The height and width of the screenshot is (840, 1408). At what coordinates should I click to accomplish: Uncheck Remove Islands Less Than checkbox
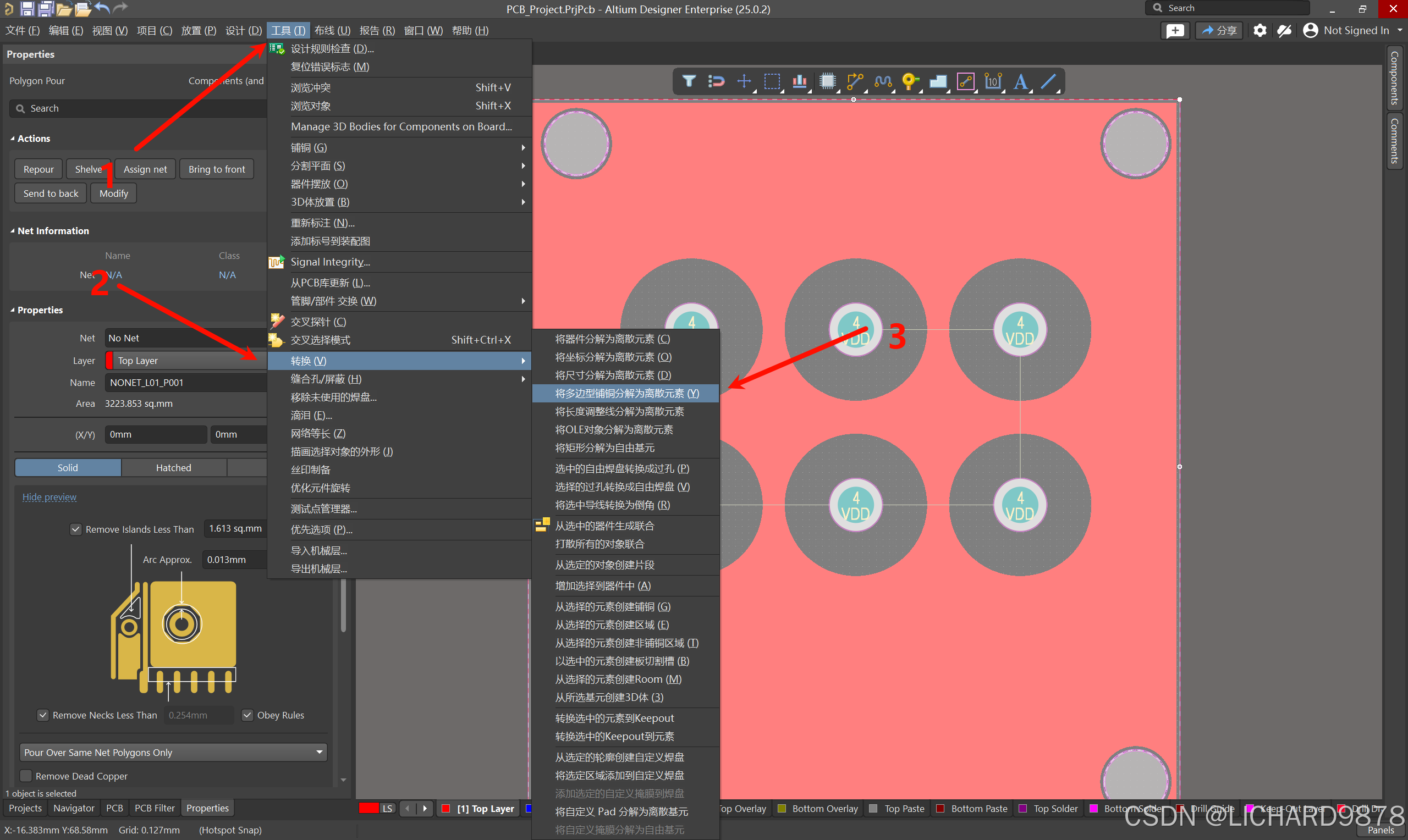coord(75,529)
